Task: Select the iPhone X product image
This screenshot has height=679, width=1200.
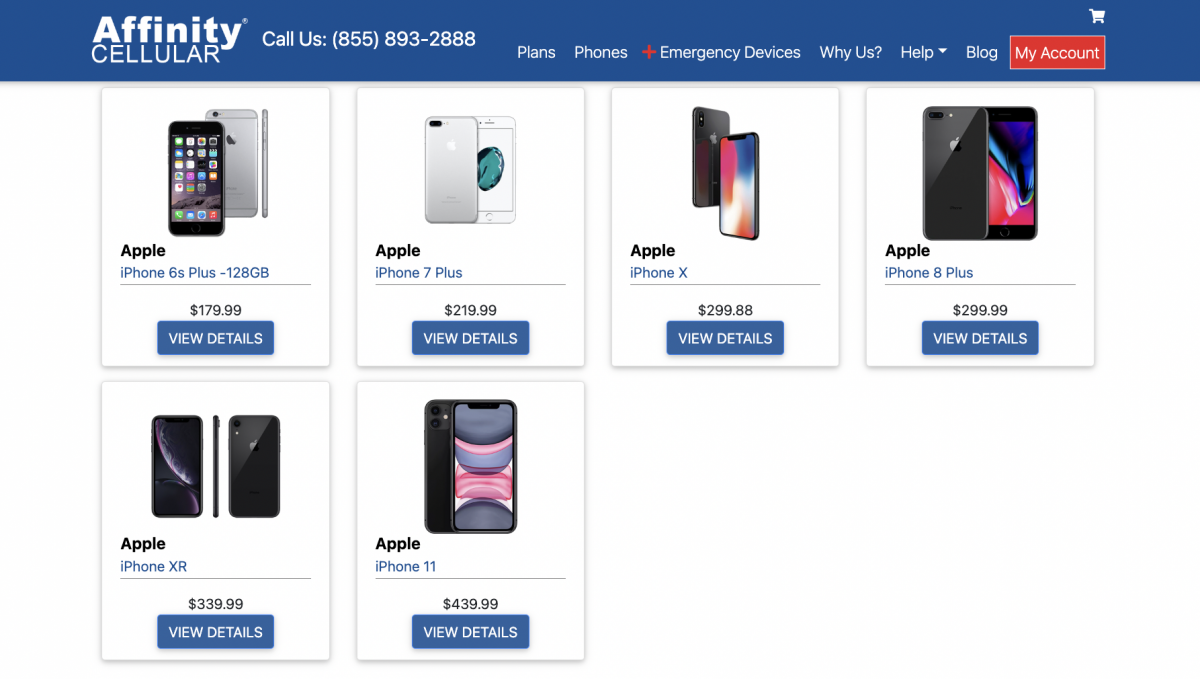Action: (725, 172)
